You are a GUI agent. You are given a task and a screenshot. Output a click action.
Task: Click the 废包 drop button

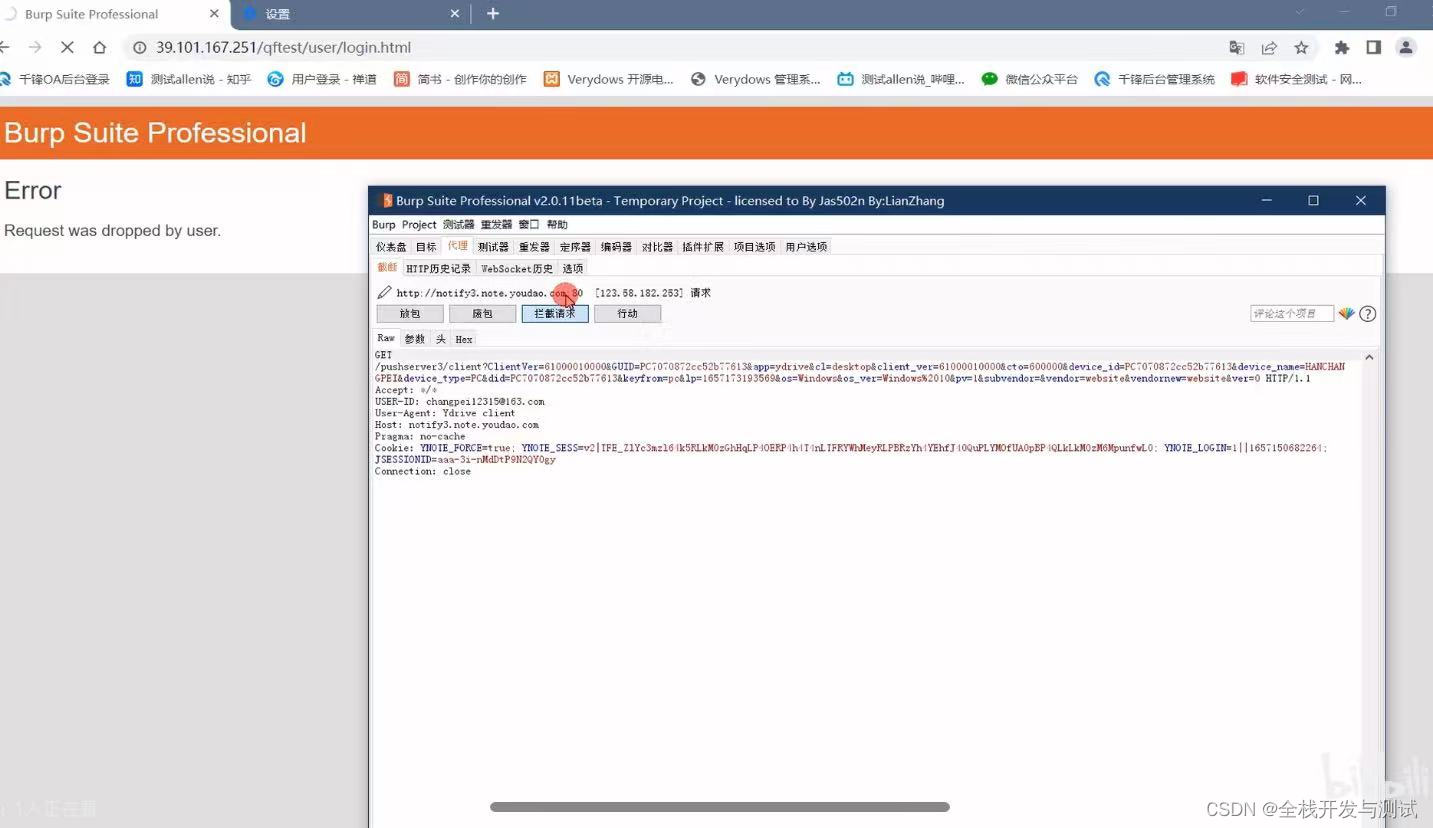tap(482, 314)
